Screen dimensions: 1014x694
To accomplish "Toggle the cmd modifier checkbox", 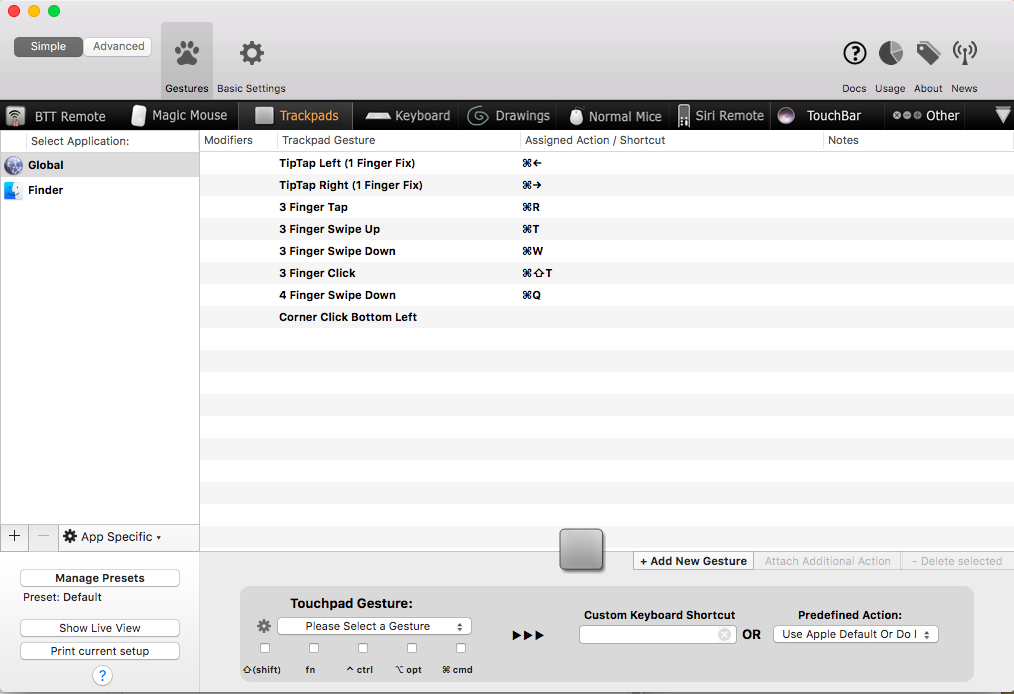I will tap(461, 648).
